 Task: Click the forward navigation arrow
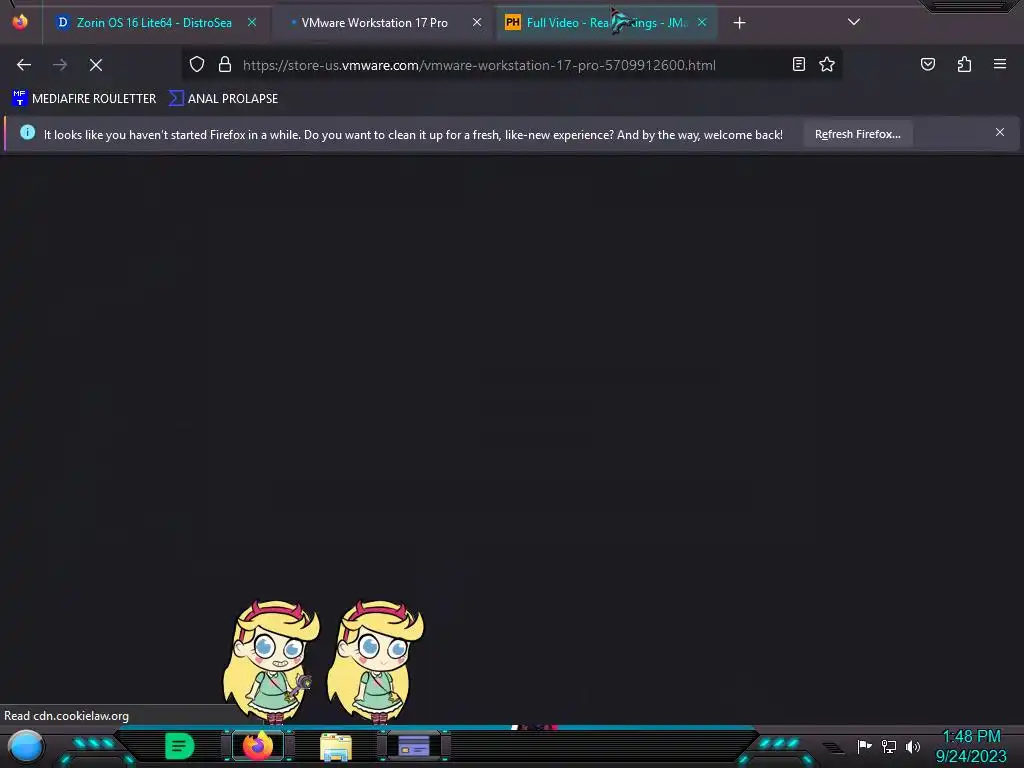pos(59,65)
